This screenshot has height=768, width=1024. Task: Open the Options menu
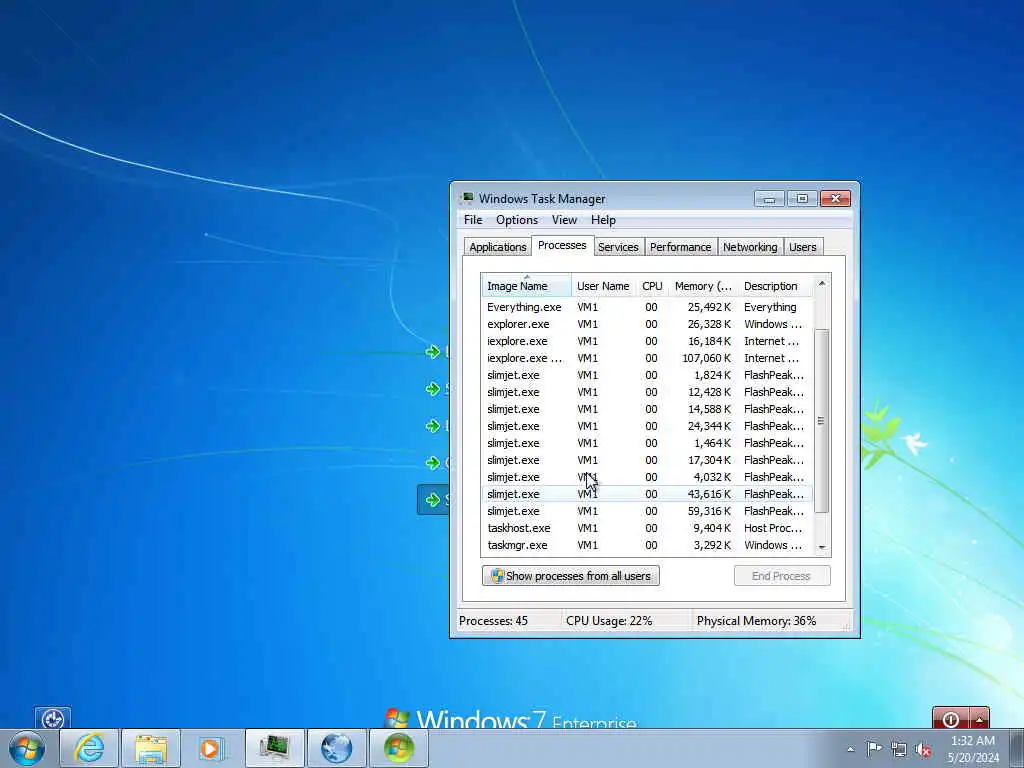coord(517,220)
